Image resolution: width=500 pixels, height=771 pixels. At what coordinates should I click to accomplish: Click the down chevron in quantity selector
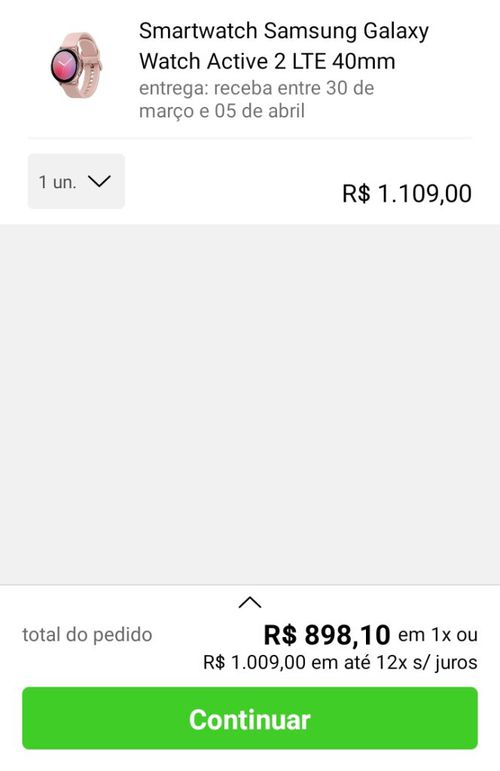click(x=100, y=181)
